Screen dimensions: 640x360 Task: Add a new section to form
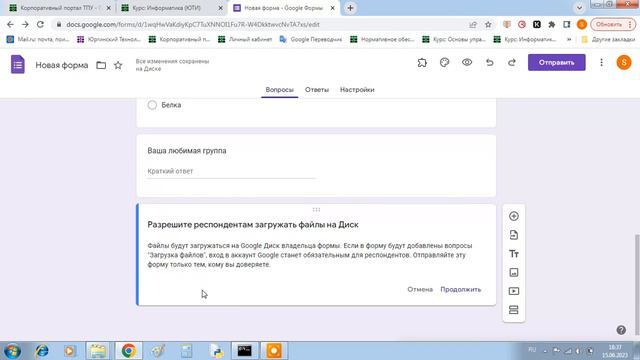click(x=513, y=310)
